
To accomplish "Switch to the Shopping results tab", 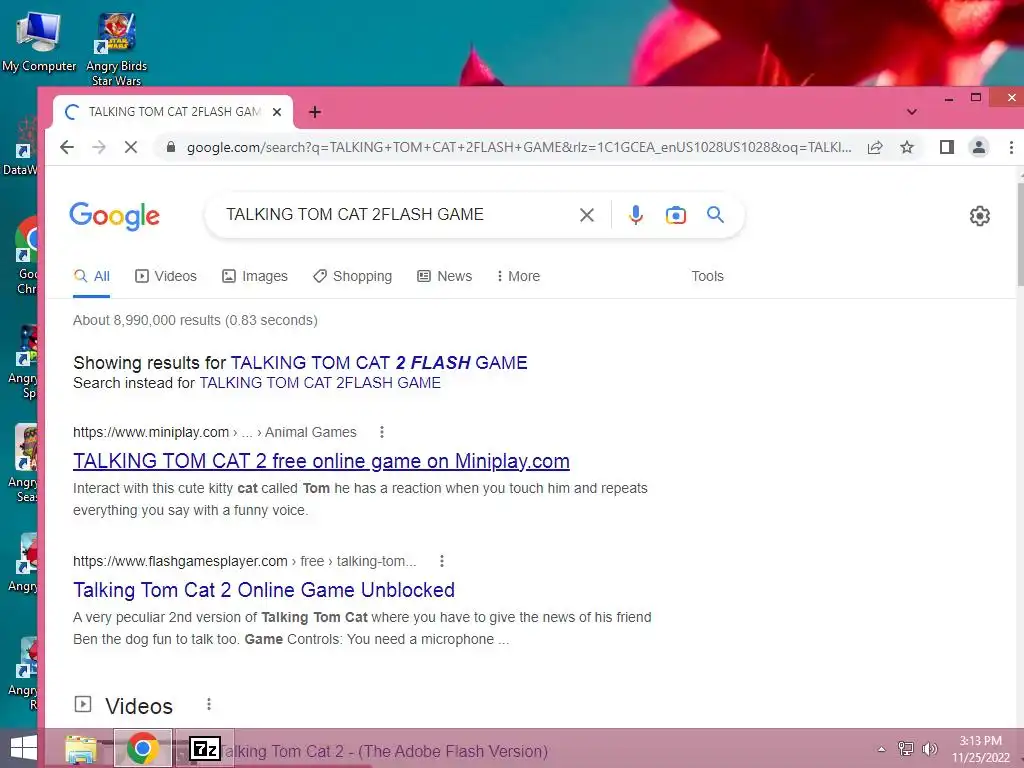I will [352, 276].
